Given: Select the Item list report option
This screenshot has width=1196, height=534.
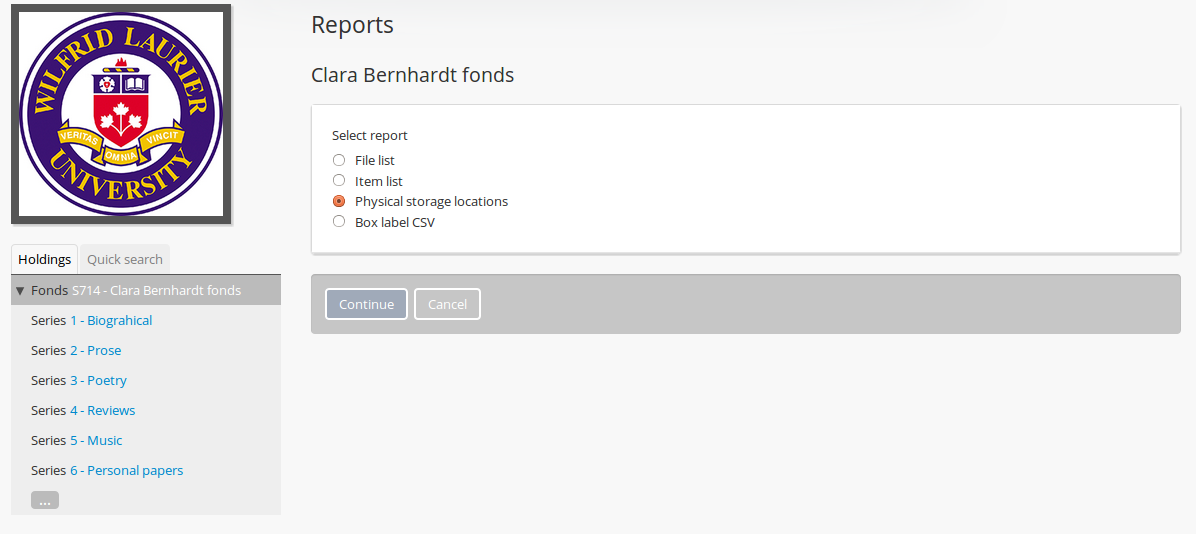Looking at the screenshot, I should tap(339, 181).
